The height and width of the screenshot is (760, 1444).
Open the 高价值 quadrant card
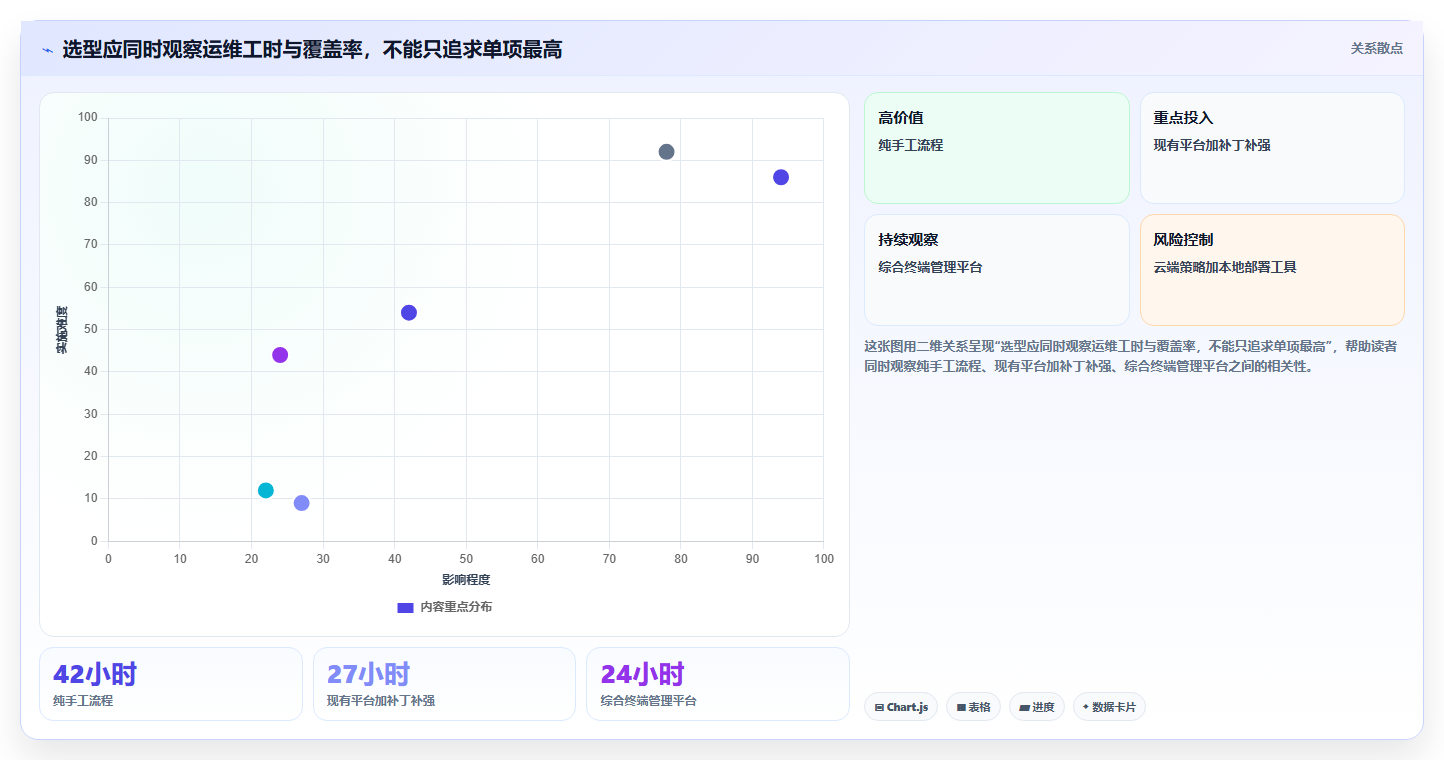pyautogui.click(x=996, y=148)
